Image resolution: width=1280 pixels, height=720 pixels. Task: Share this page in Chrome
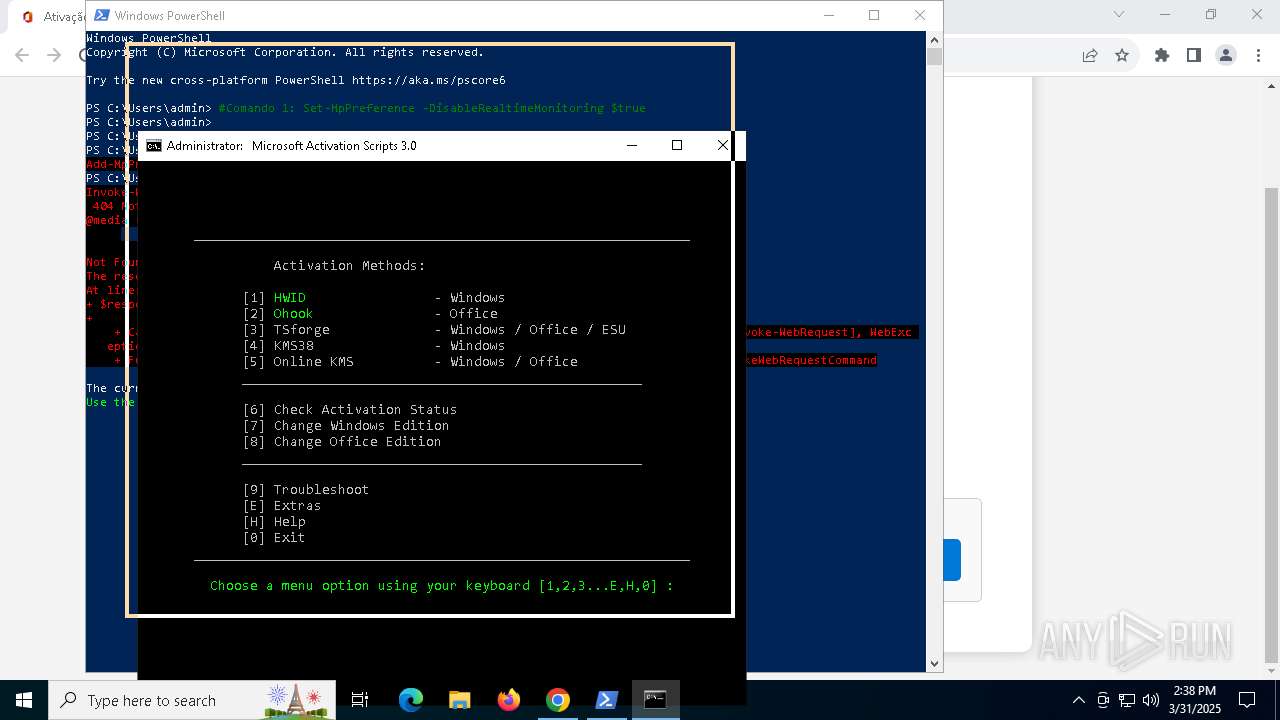pyautogui.click(x=1090, y=55)
